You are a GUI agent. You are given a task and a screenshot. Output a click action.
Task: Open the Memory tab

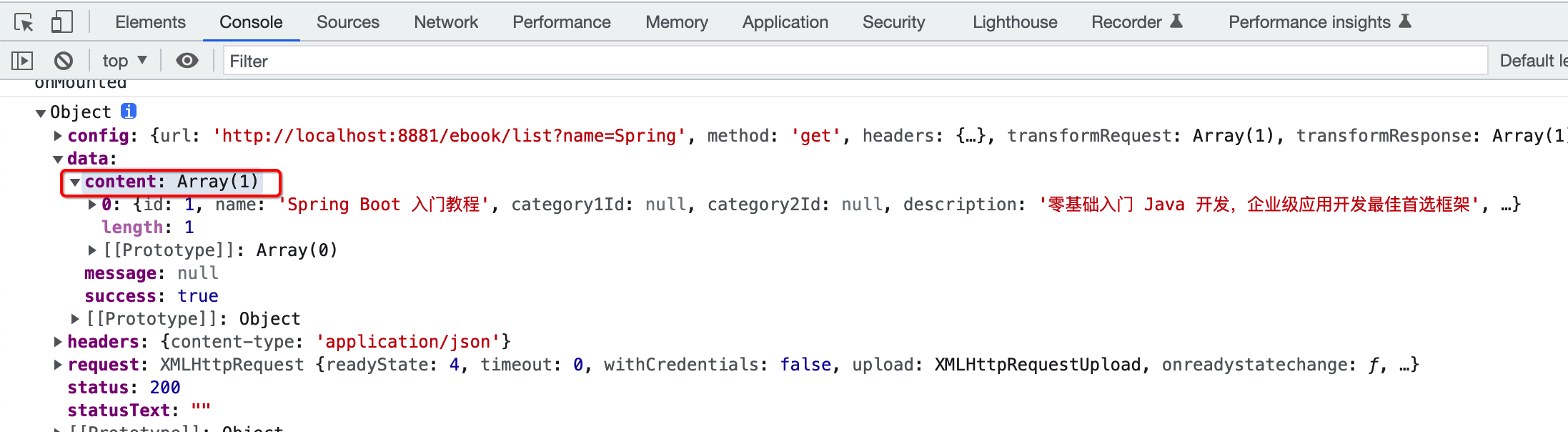pyautogui.click(x=677, y=22)
